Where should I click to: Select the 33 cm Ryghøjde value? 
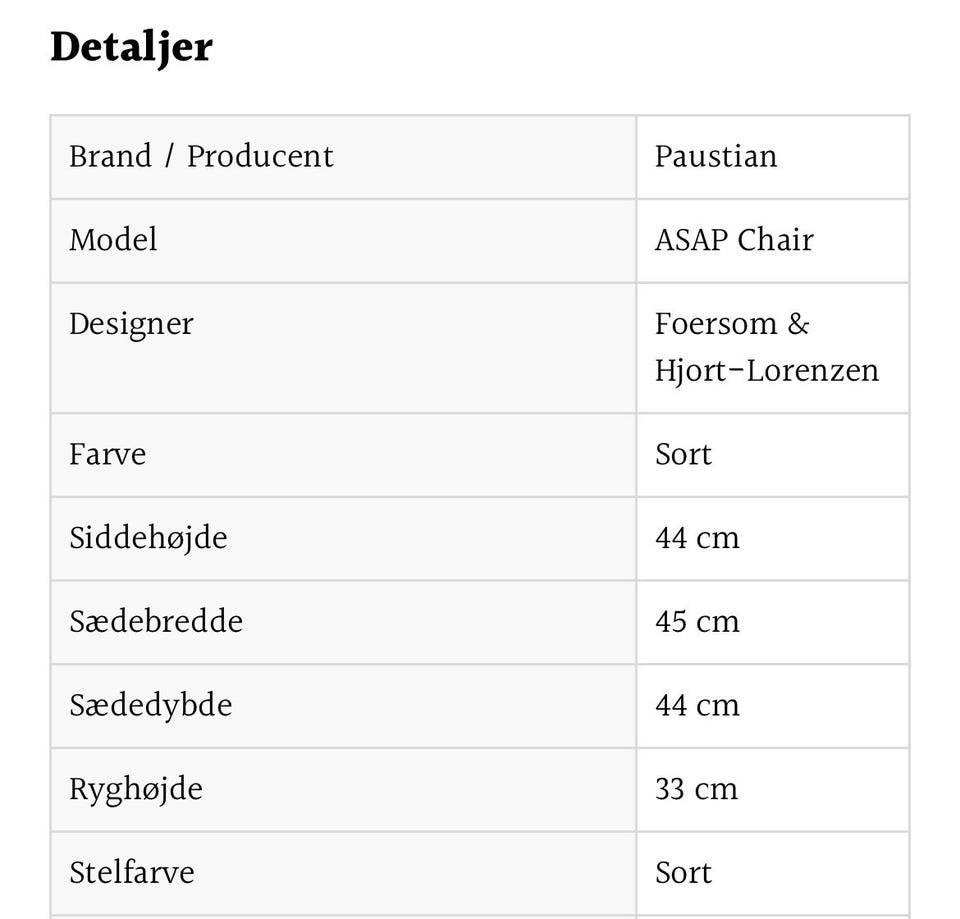coord(696,790)
